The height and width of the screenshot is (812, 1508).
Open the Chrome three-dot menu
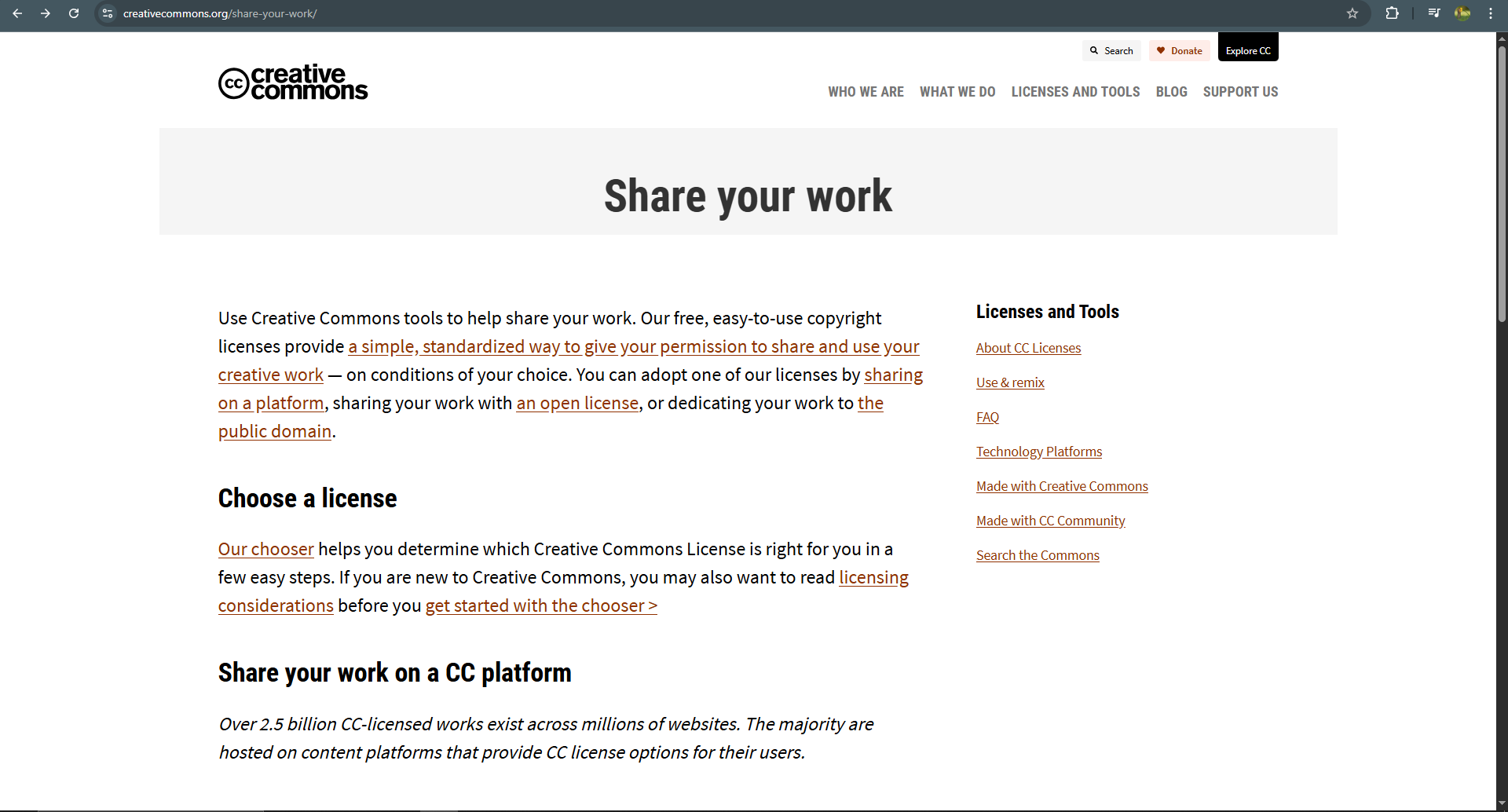point(1491,13)
